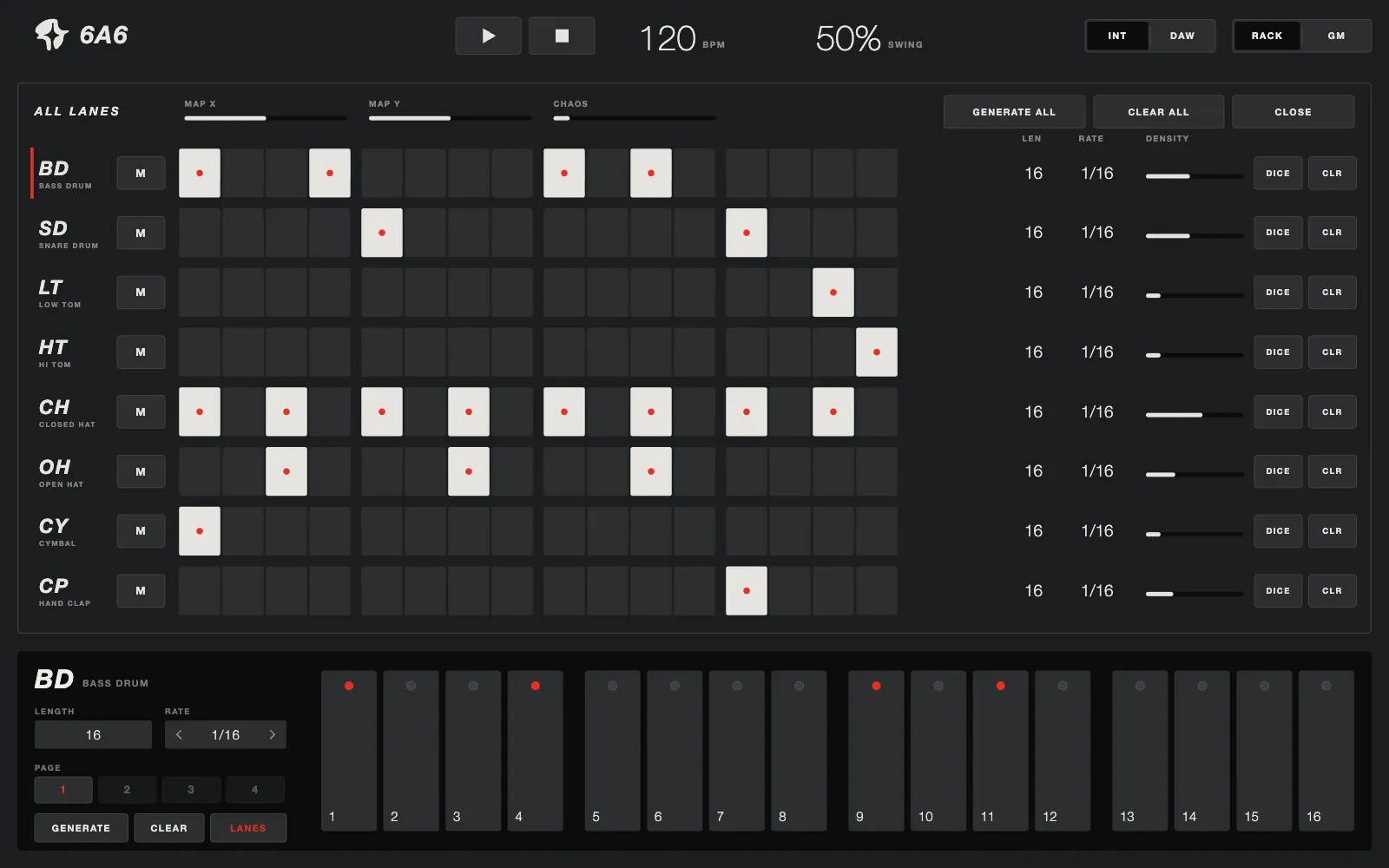This screenshot has width=1389, height=868.
Task: Click the play button
Action: coord(488,36)
